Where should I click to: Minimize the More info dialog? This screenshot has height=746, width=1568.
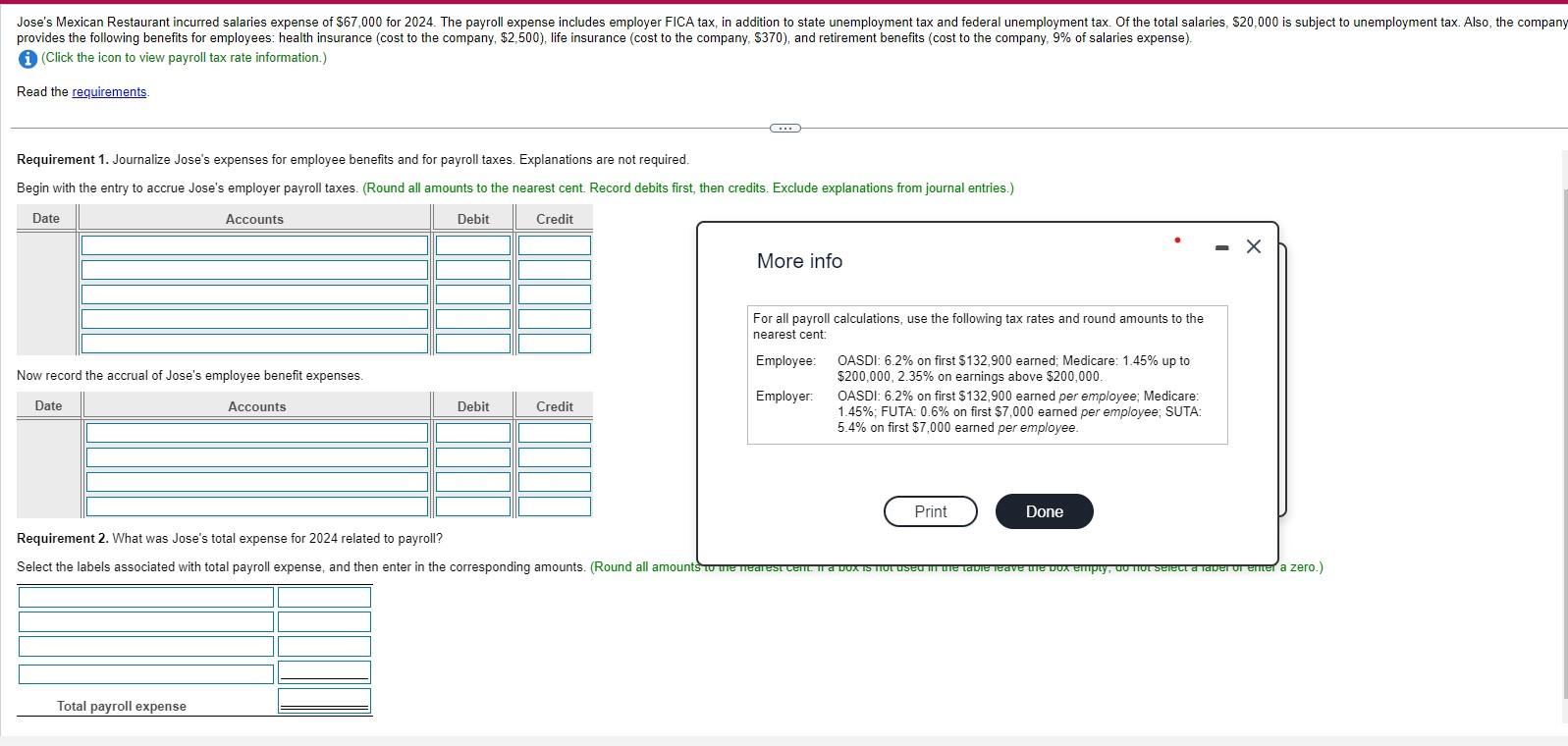point(1221,247)
